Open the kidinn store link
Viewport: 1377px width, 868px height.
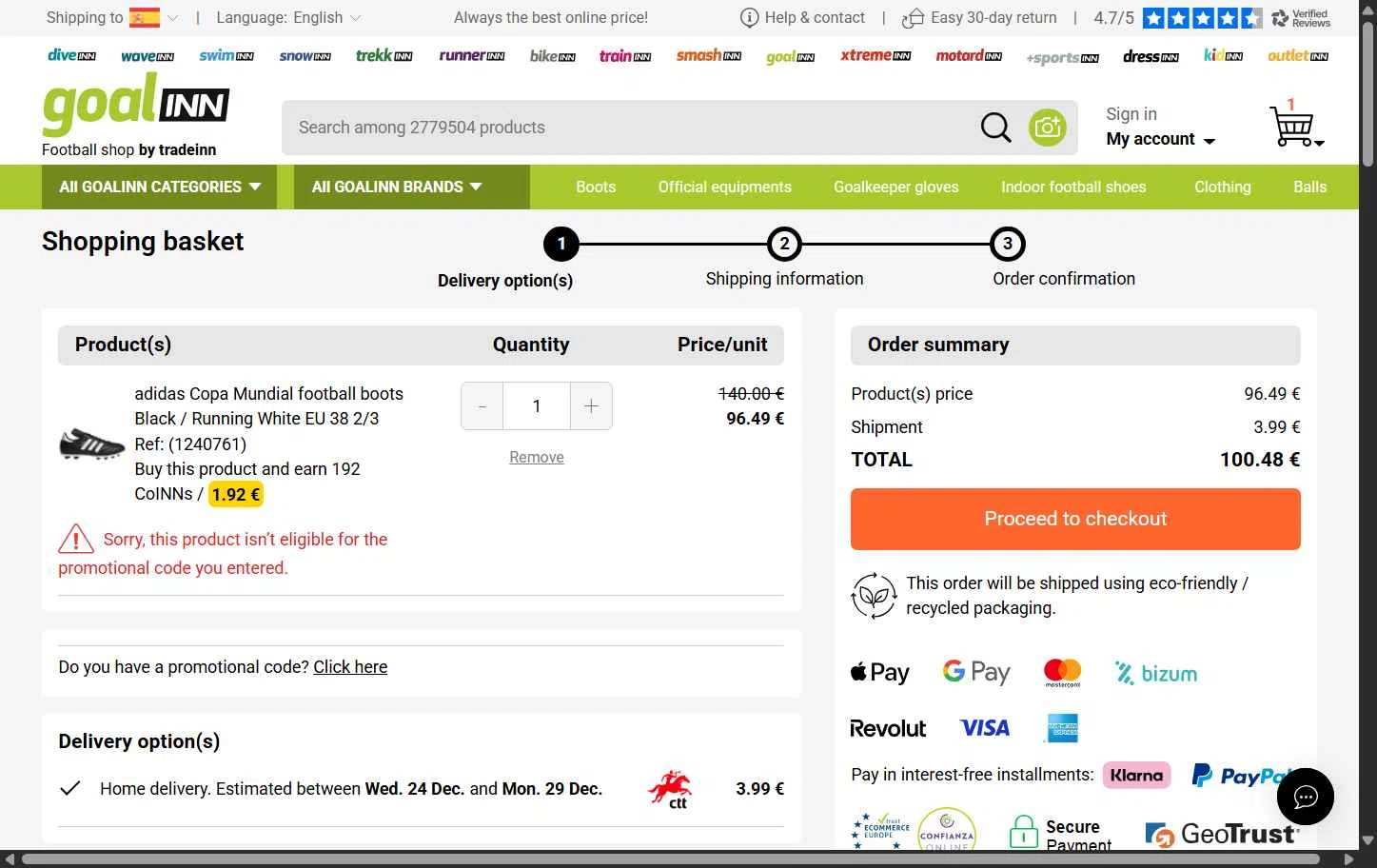[x=1223, y=56]
